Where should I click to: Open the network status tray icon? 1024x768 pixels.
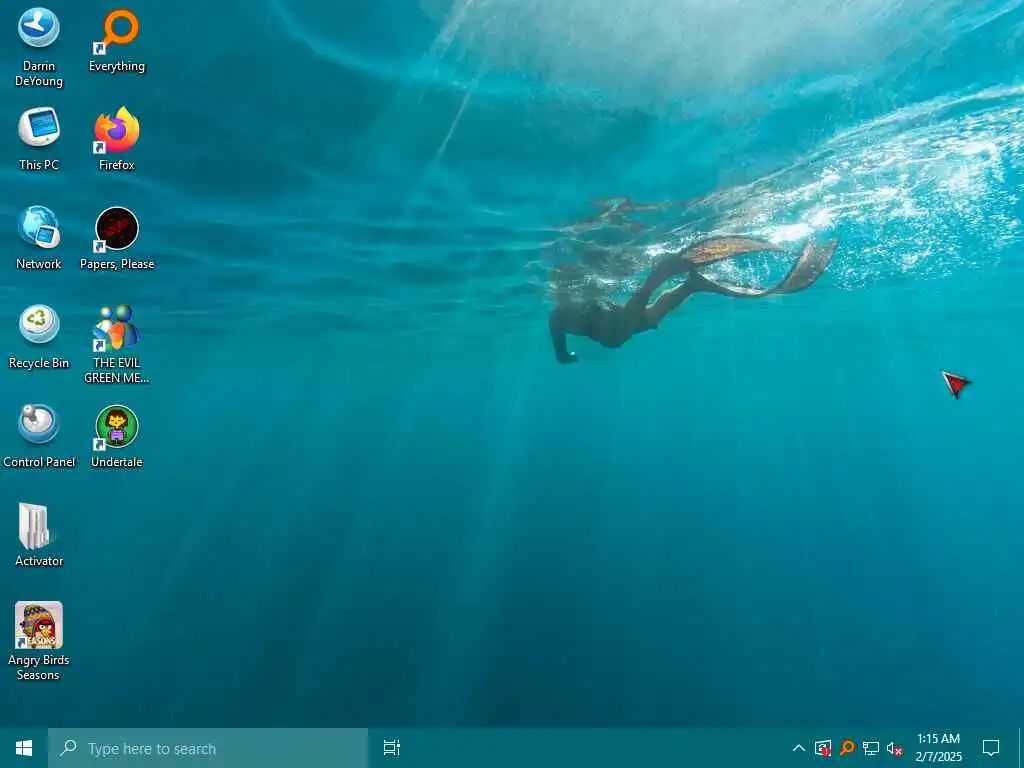pyautogui.click(x=871, y=748)
